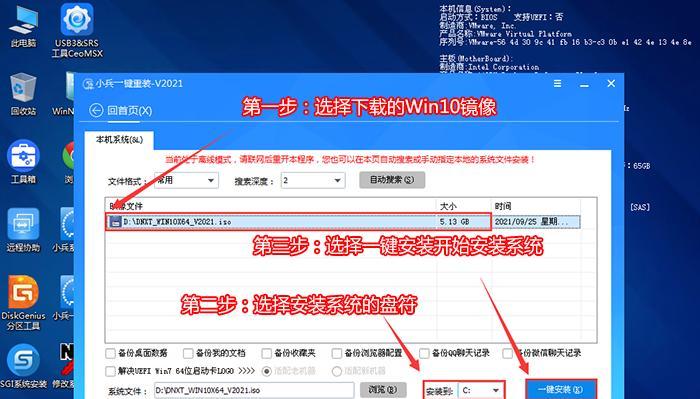This screenshot has width=700, height=399.
Task: Click the ISO file icon in list row
Action: click(116, 222)
